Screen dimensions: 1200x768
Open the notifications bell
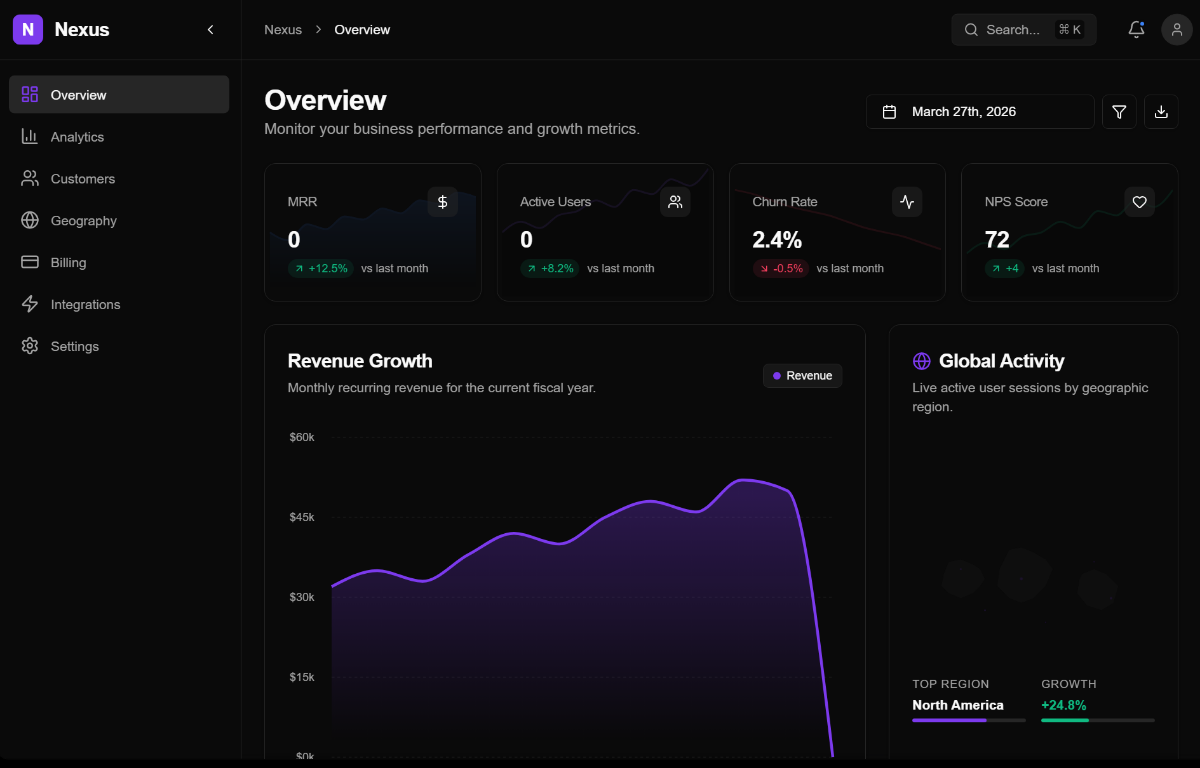1136,29
